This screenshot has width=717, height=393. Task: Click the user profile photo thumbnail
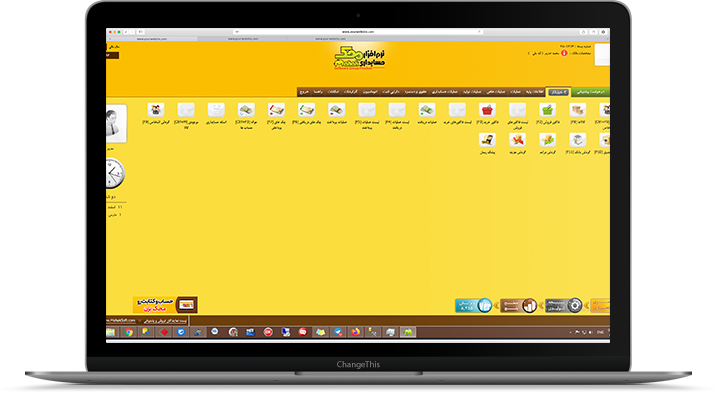[116, 124]
